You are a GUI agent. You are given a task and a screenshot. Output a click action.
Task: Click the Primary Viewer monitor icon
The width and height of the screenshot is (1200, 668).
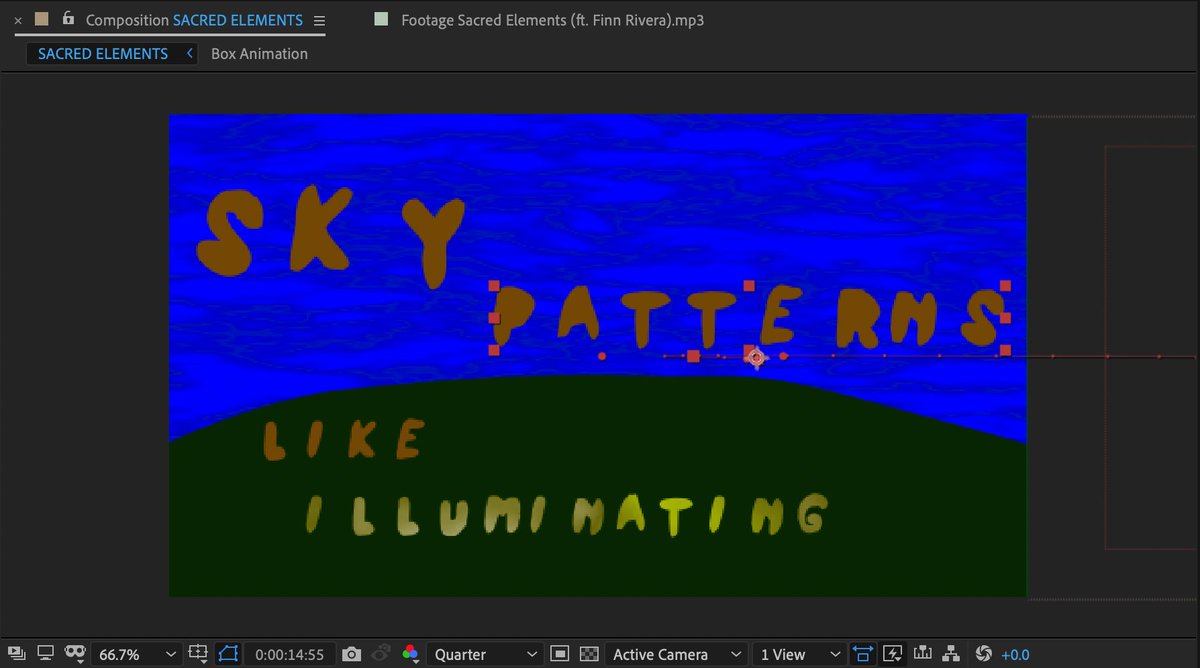[x=45, y=654]
